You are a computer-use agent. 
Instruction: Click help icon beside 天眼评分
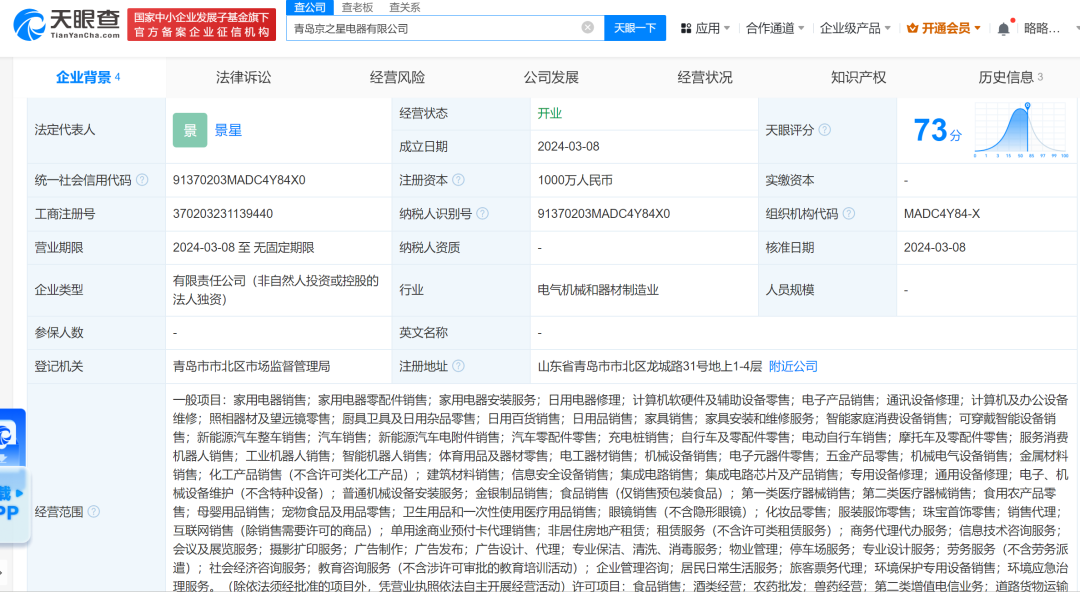[x=823, y=130]
